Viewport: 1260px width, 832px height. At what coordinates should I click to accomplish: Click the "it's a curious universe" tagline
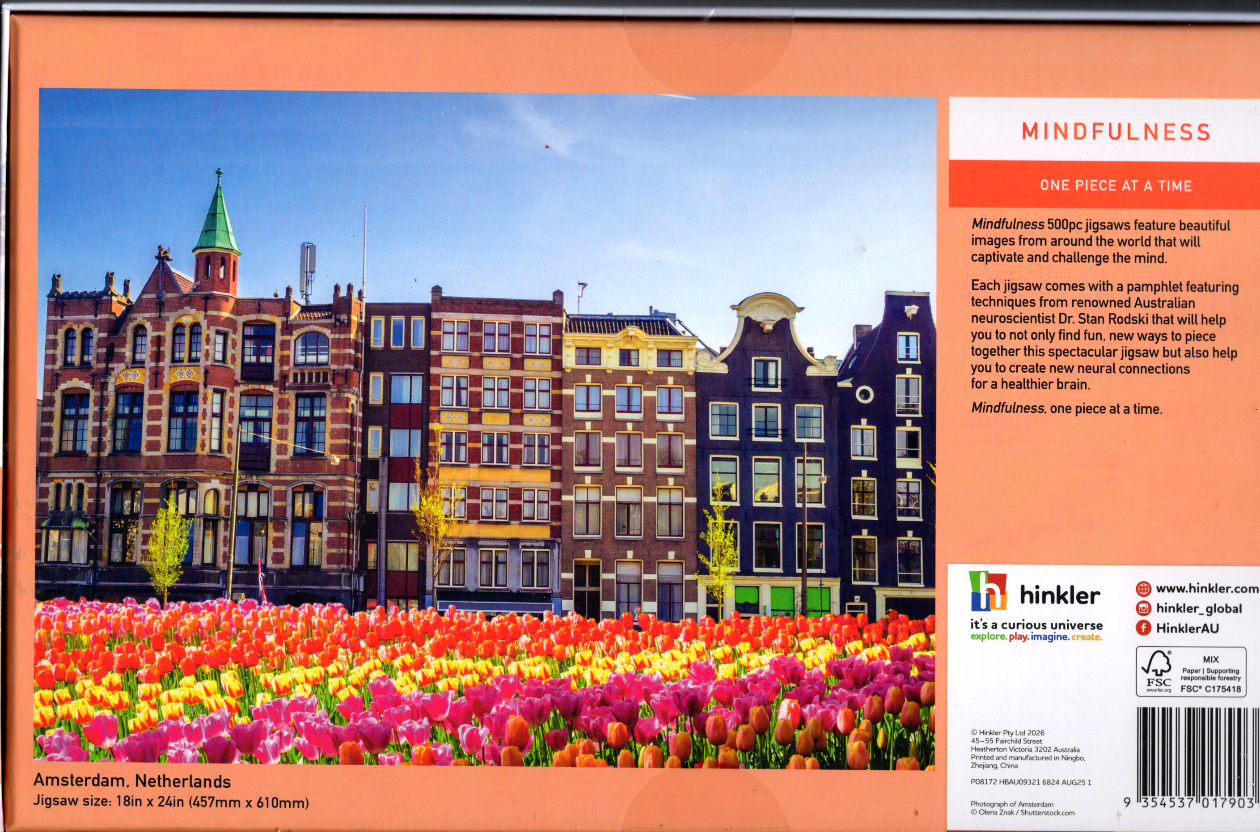(x=1036, y=624)
